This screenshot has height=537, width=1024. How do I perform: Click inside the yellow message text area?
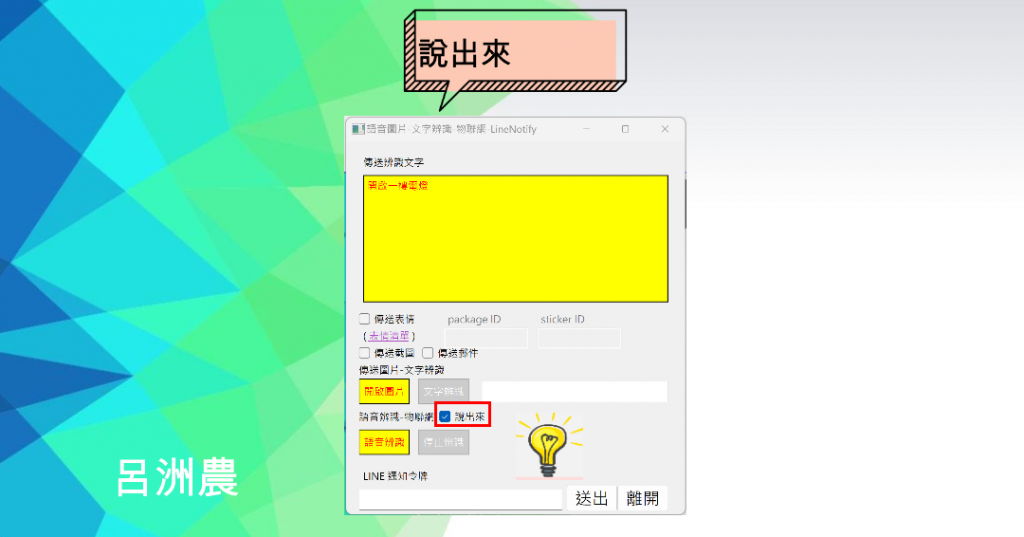516,238
